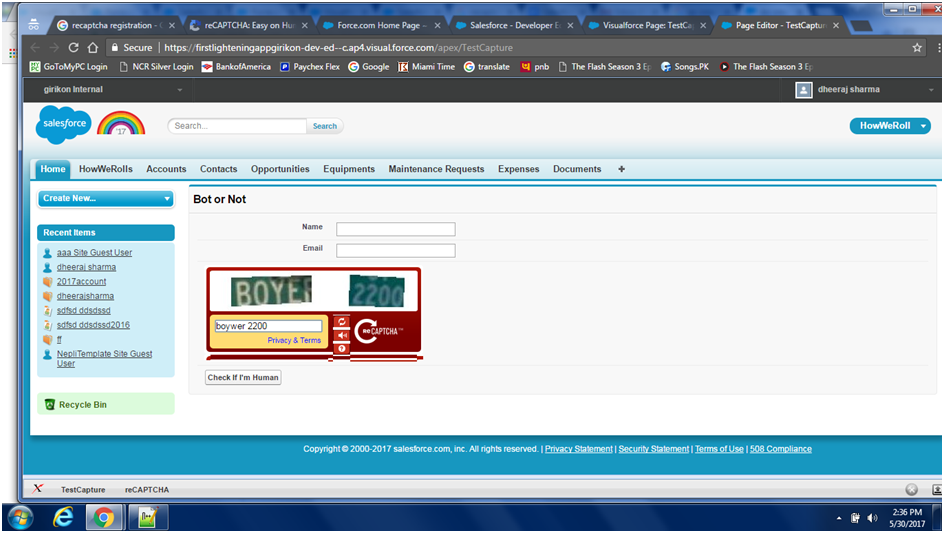Open the Documents tab

coord(577,169)
